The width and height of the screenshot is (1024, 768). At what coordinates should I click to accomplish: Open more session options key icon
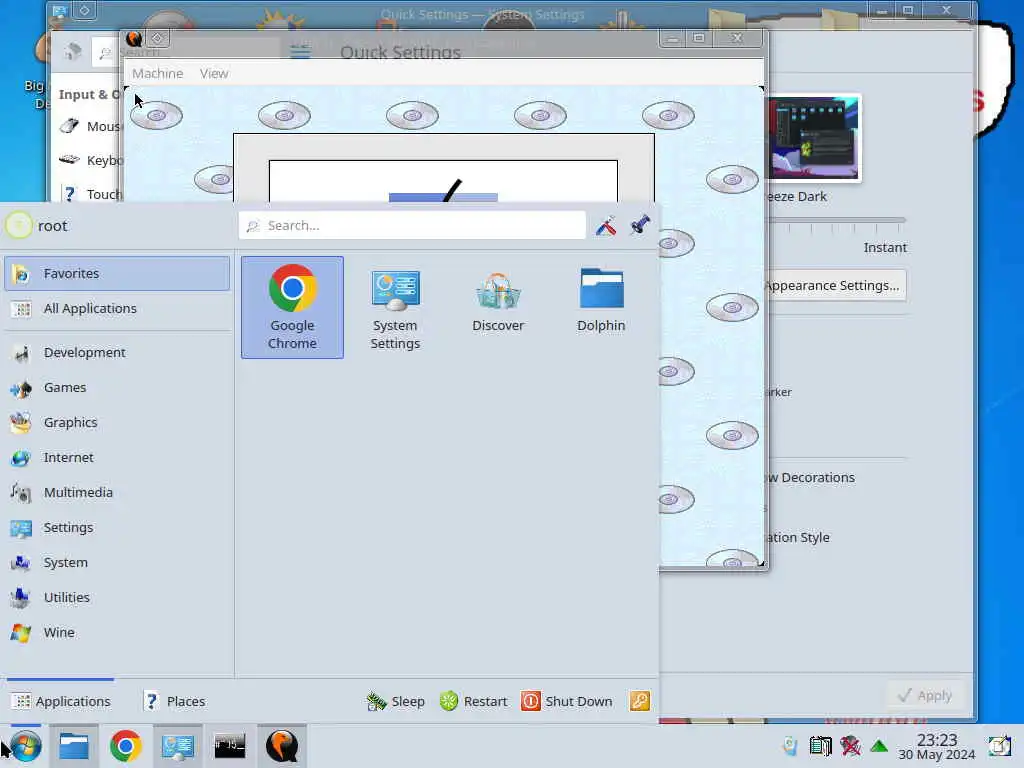[x=639, y=701]
